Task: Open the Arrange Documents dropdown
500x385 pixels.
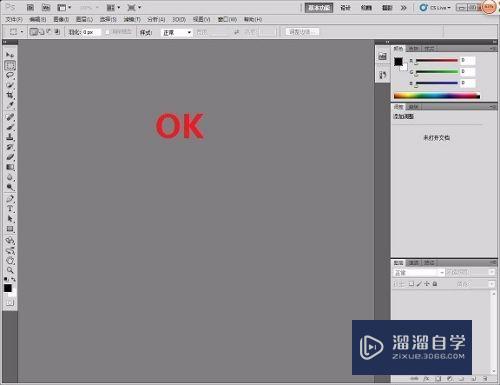Action: coord(113,7)
